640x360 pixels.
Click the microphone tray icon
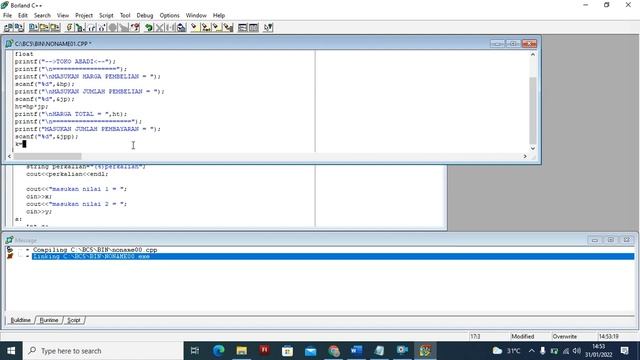coord(542,351)
